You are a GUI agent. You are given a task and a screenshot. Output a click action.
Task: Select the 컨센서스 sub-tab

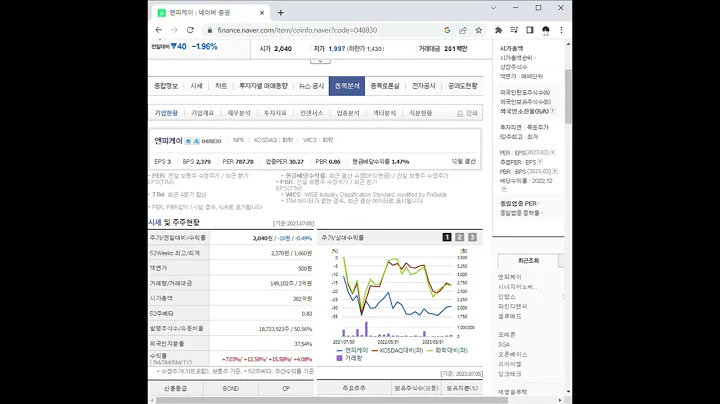[311, 113]
